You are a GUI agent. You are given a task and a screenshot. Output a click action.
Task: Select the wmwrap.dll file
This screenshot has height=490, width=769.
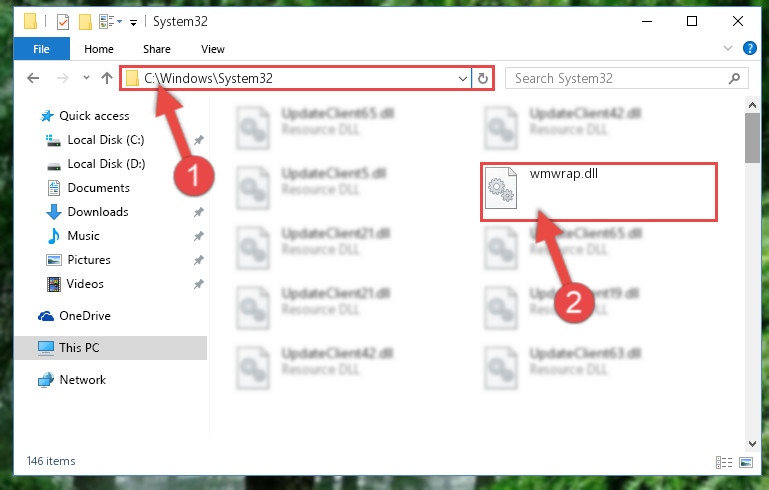[598, 192]
